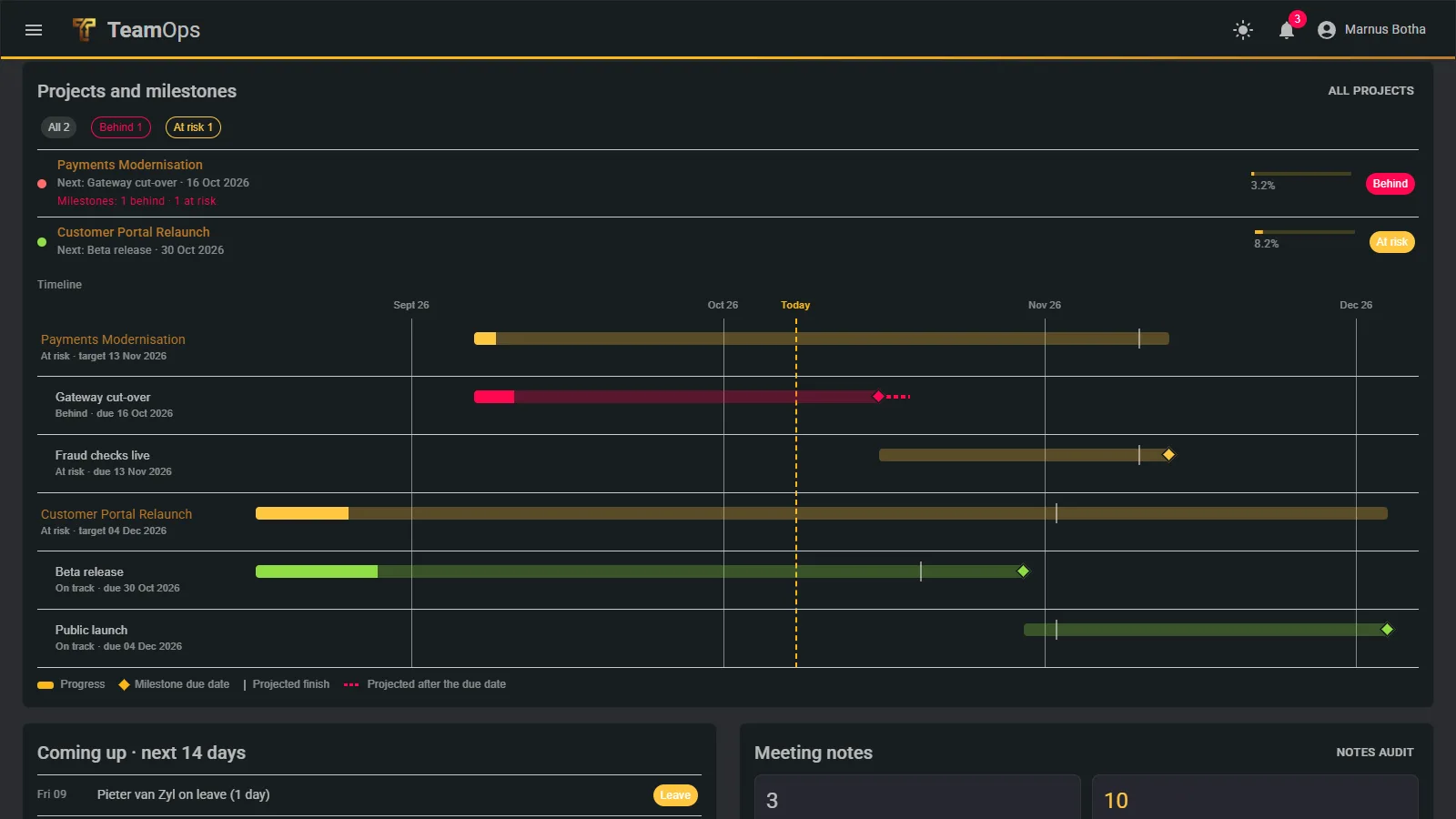Select Customer Portal Relaunch timeline row label

pos(116,514)
